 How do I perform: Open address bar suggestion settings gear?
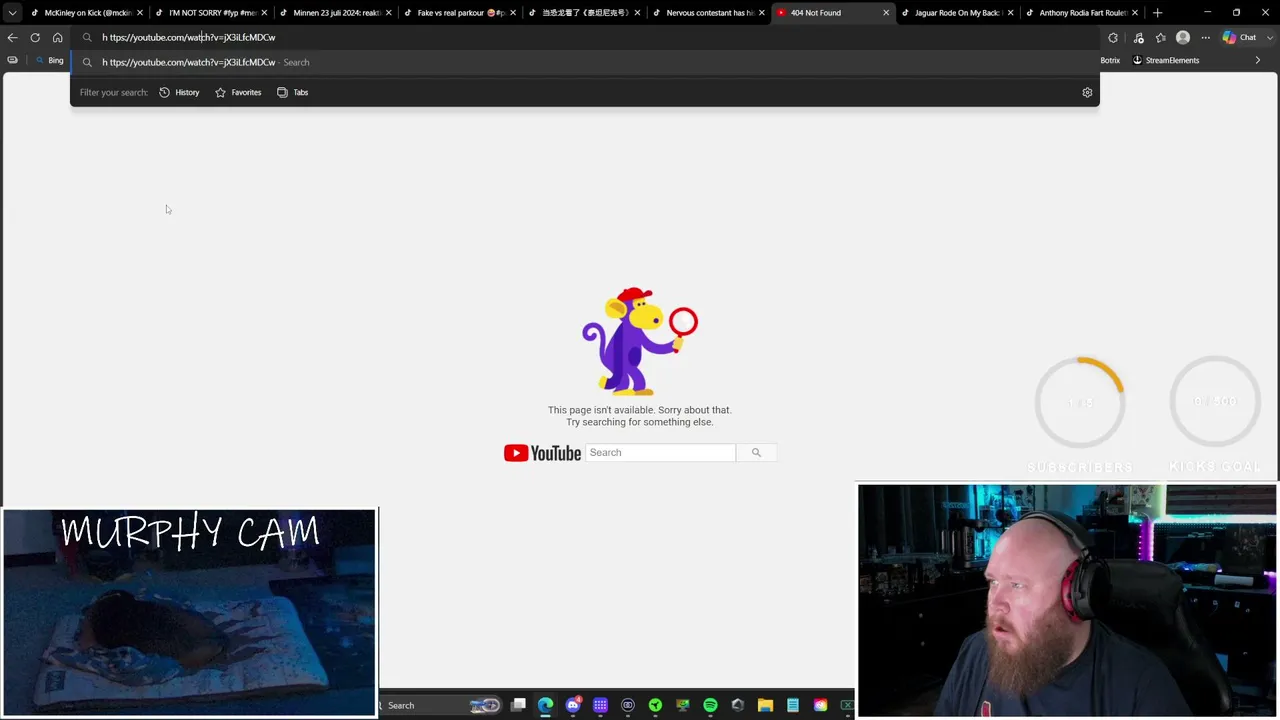point(1087,92)
